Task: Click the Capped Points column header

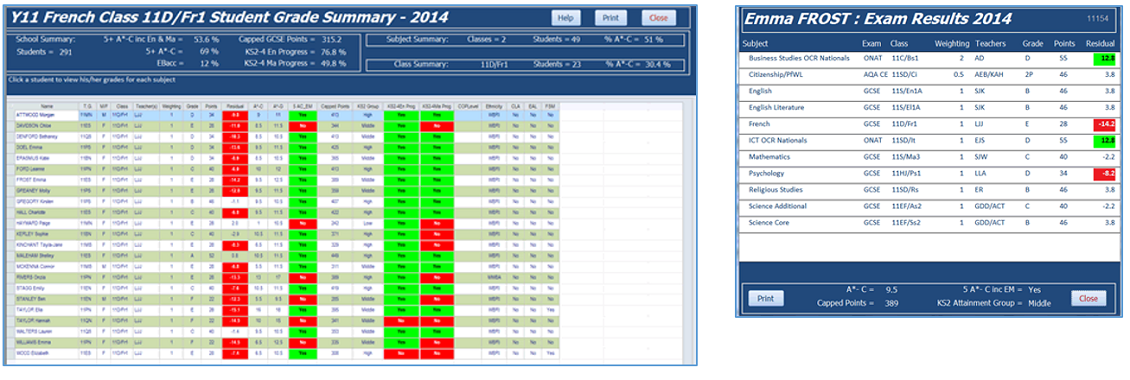Action: (334, 106)
